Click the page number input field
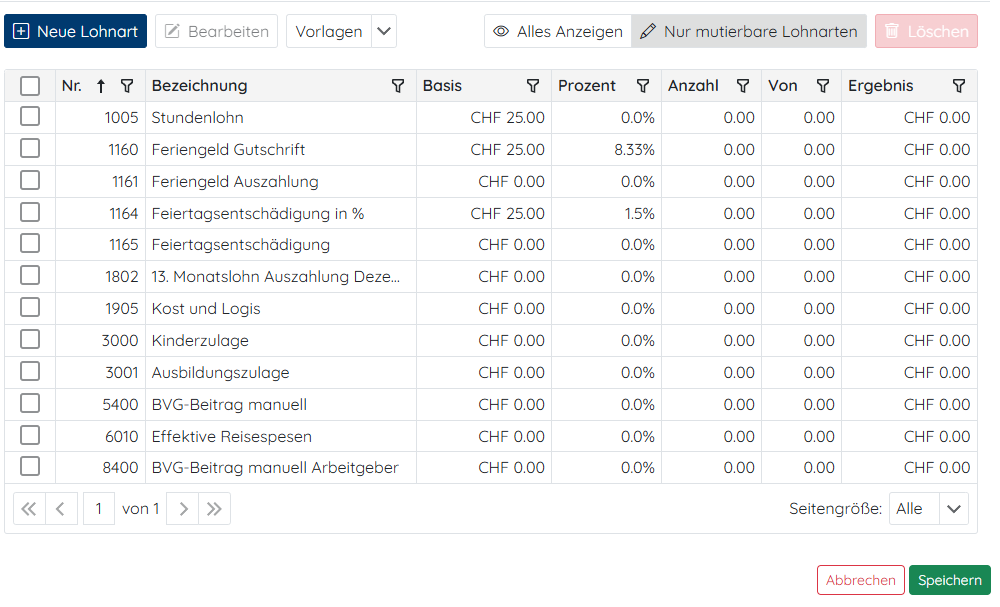 coord(98,509)
